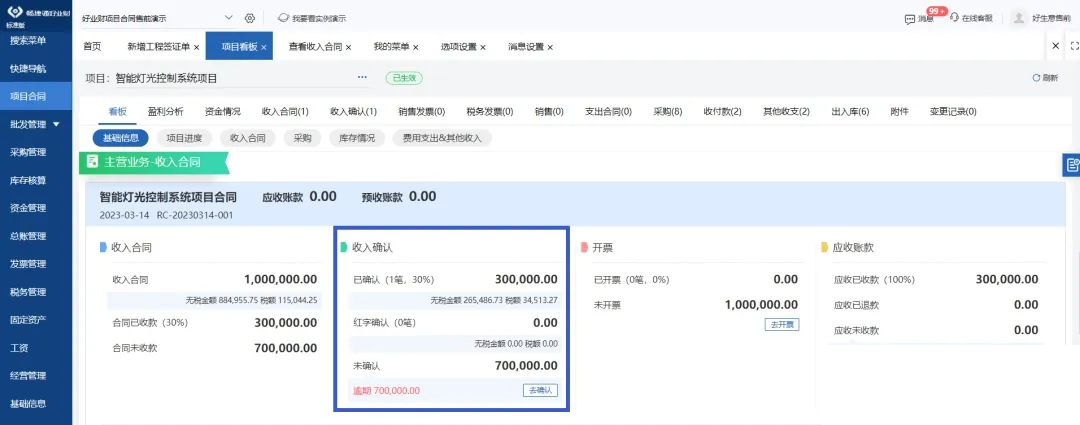Open 在线客服 headset icon

[x=954, y=18]
